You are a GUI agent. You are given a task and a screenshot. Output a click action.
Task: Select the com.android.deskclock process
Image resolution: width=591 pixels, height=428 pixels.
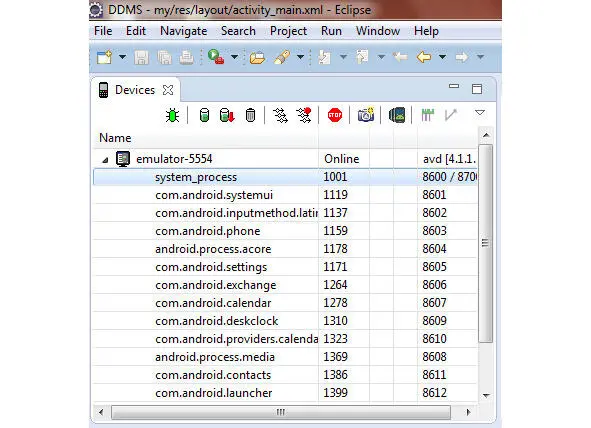(x=285, y=321)
